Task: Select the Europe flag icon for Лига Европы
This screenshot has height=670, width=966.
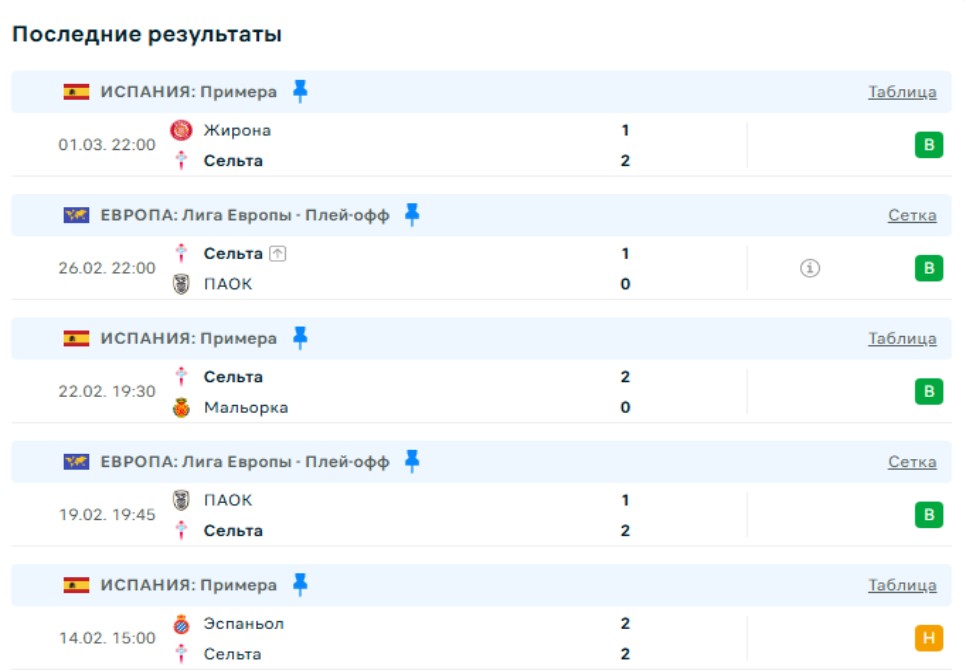Action: (76, 215)
